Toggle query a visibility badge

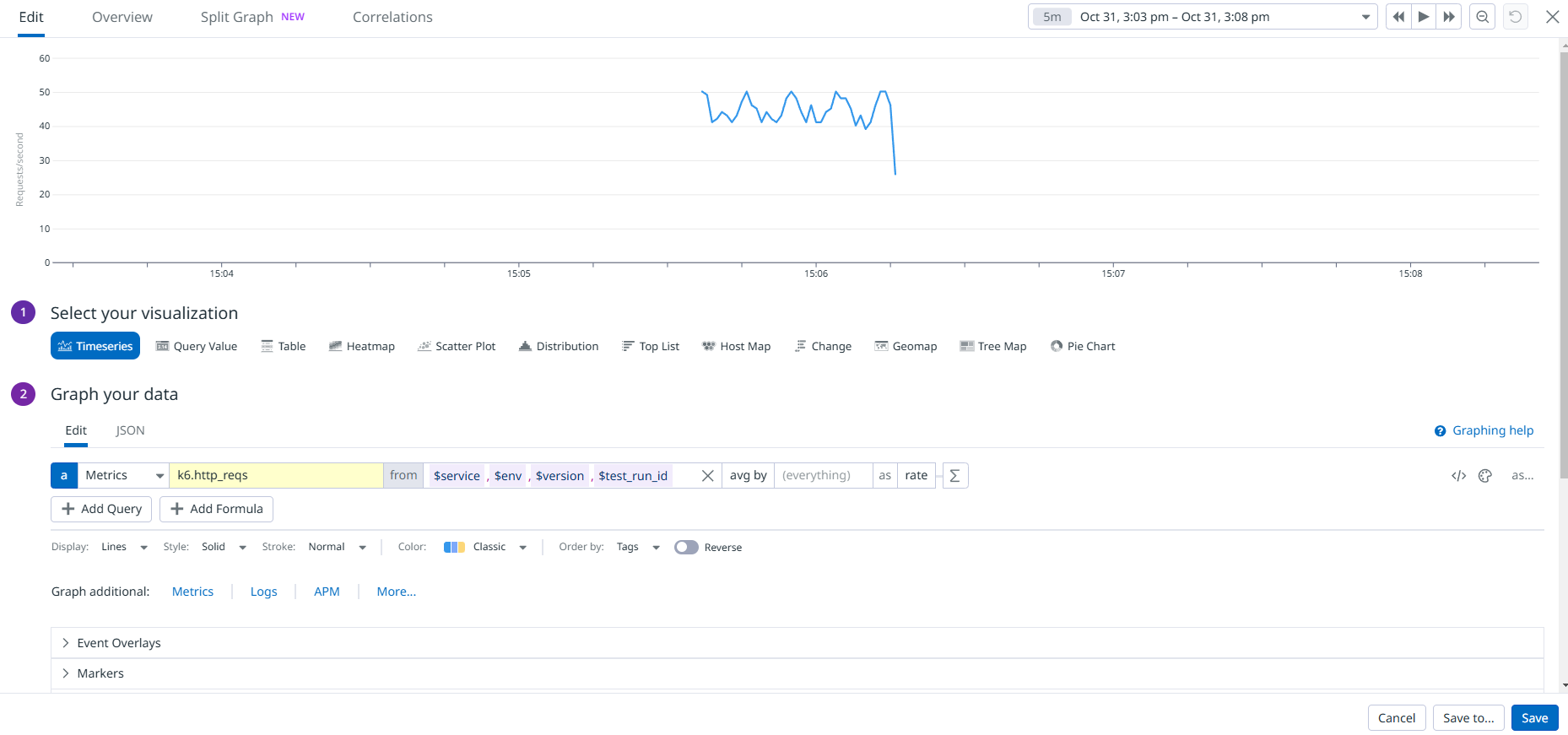click(64, 476)
